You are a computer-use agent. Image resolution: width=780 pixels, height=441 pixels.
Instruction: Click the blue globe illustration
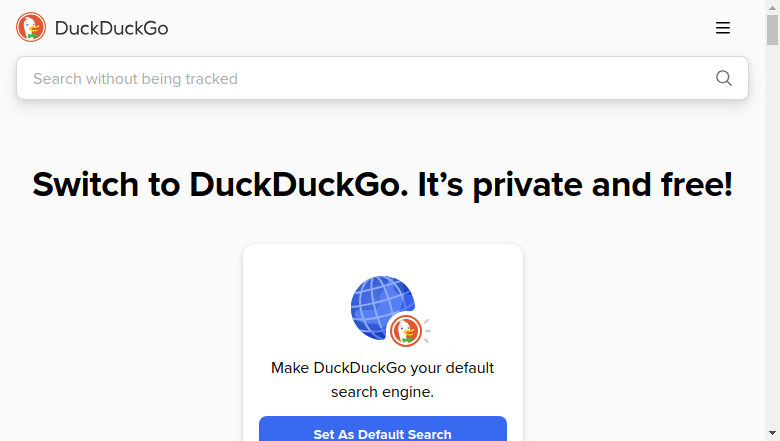(381, 306)
